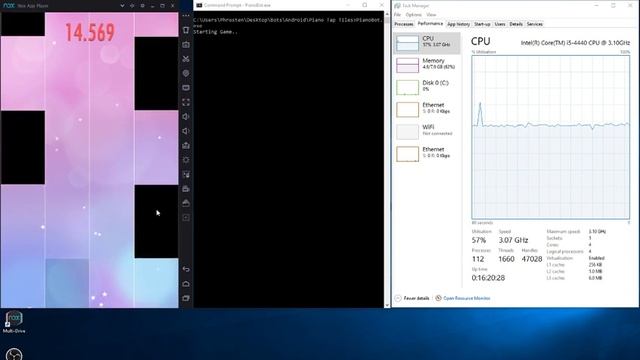Screen dimensions: 640x360
Task: Tap the black tile under the mouse cursor
Action: (x=156, y=221)
